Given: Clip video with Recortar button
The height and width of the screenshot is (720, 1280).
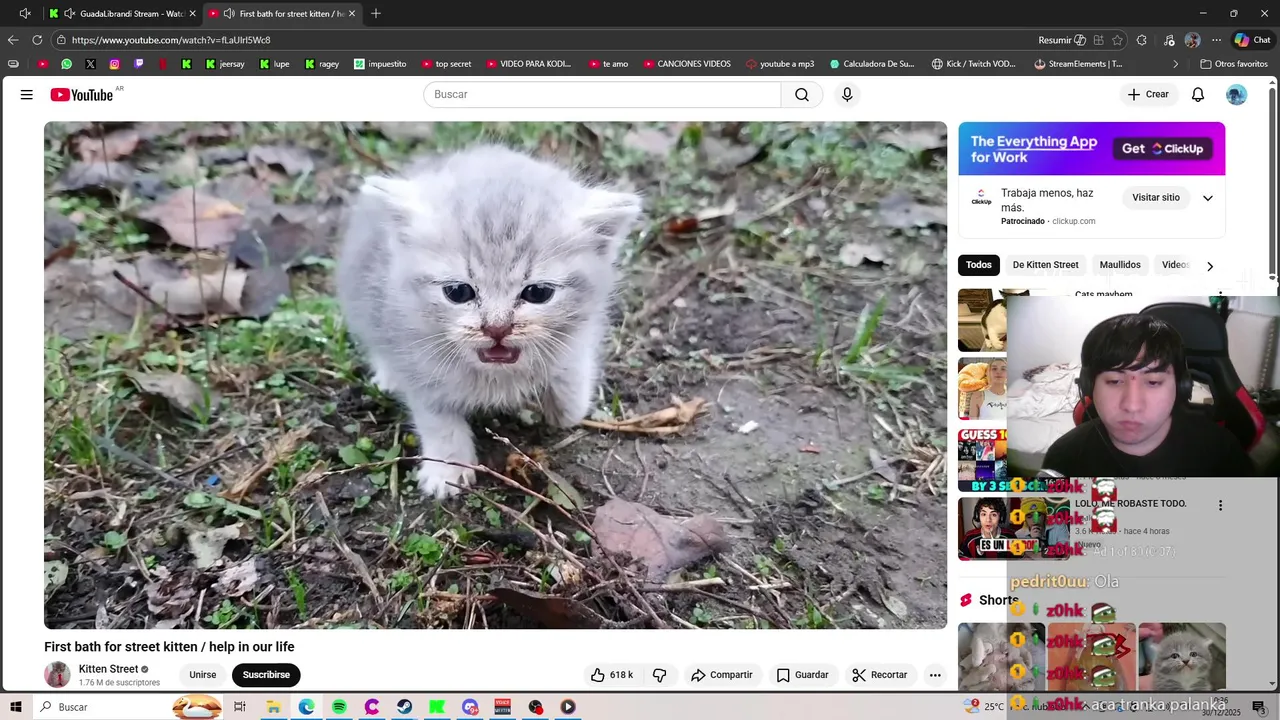Looking at the screenshot, I should point(880,675).
